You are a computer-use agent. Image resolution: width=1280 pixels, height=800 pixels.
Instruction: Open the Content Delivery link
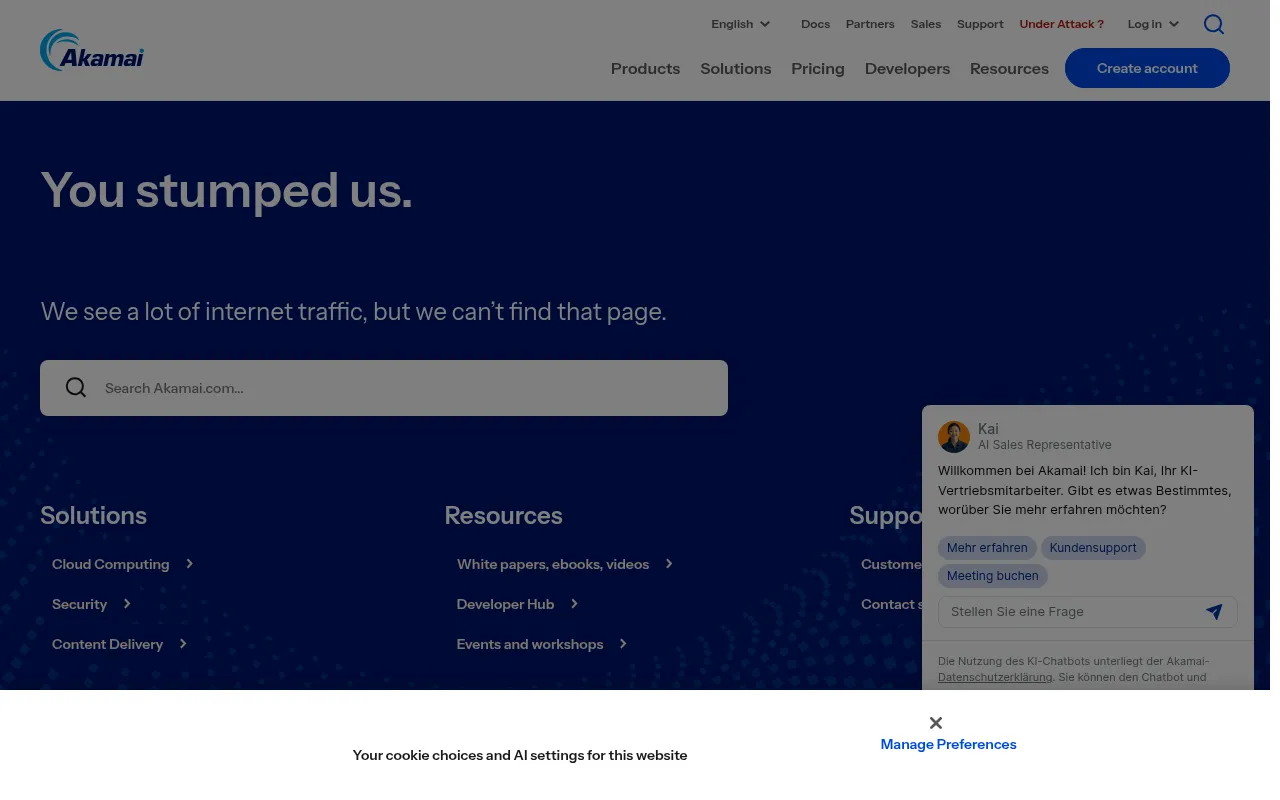click(107, 644)
